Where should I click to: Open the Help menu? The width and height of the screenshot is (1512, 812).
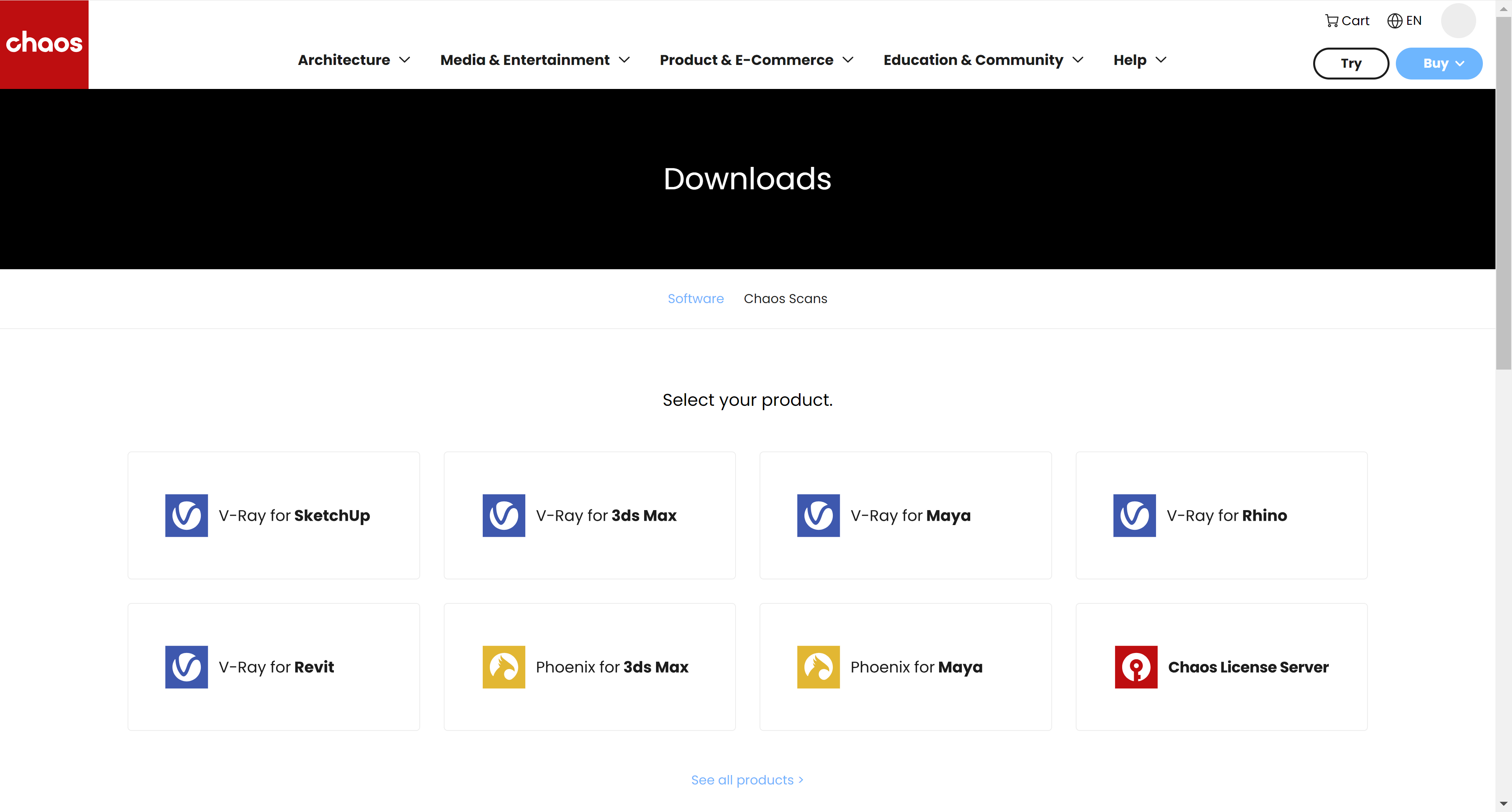coord(1130,61)
